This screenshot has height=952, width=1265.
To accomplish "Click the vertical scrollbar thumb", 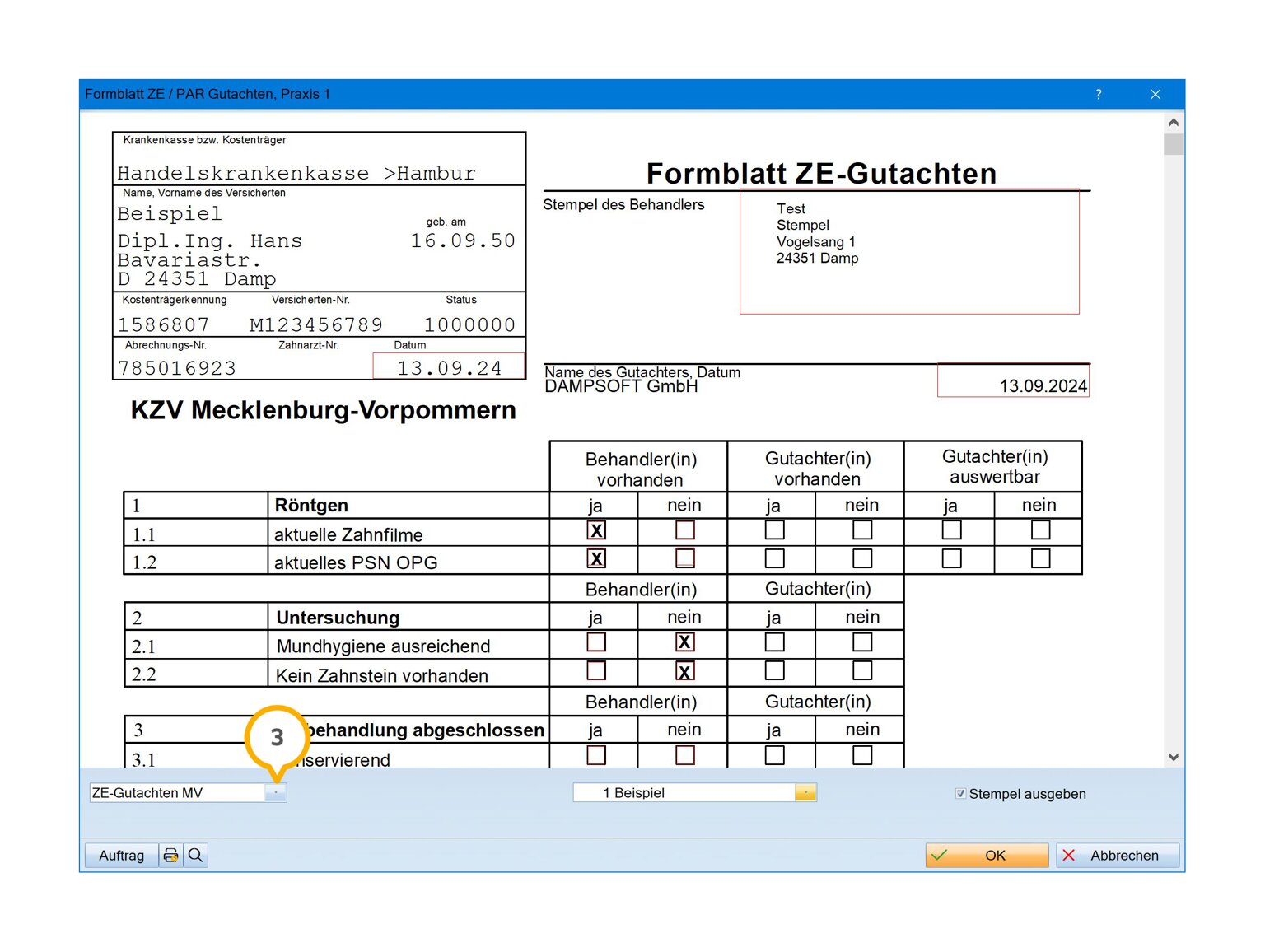I will coord(1174,144).
